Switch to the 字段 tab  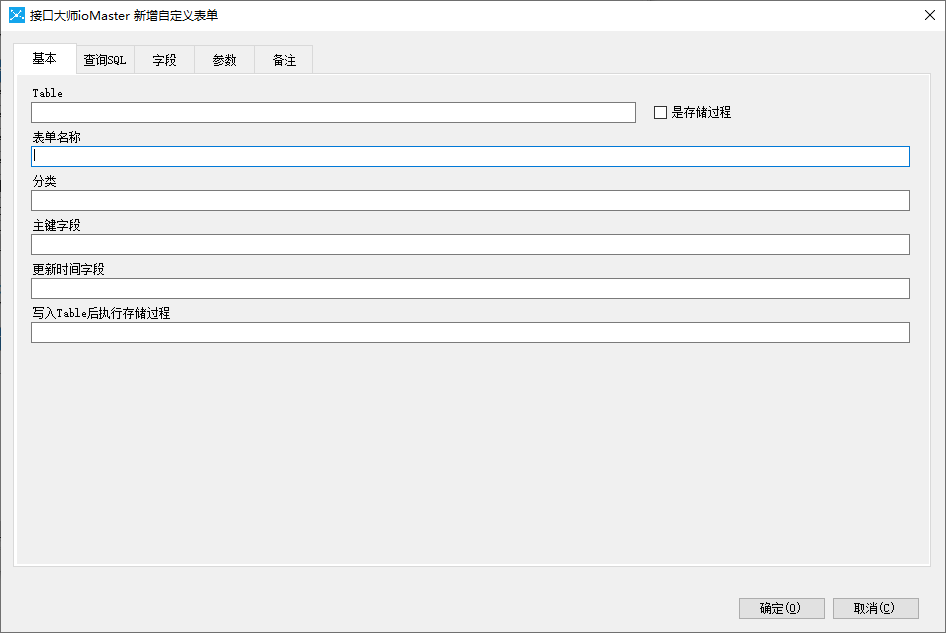pos(164,60)
